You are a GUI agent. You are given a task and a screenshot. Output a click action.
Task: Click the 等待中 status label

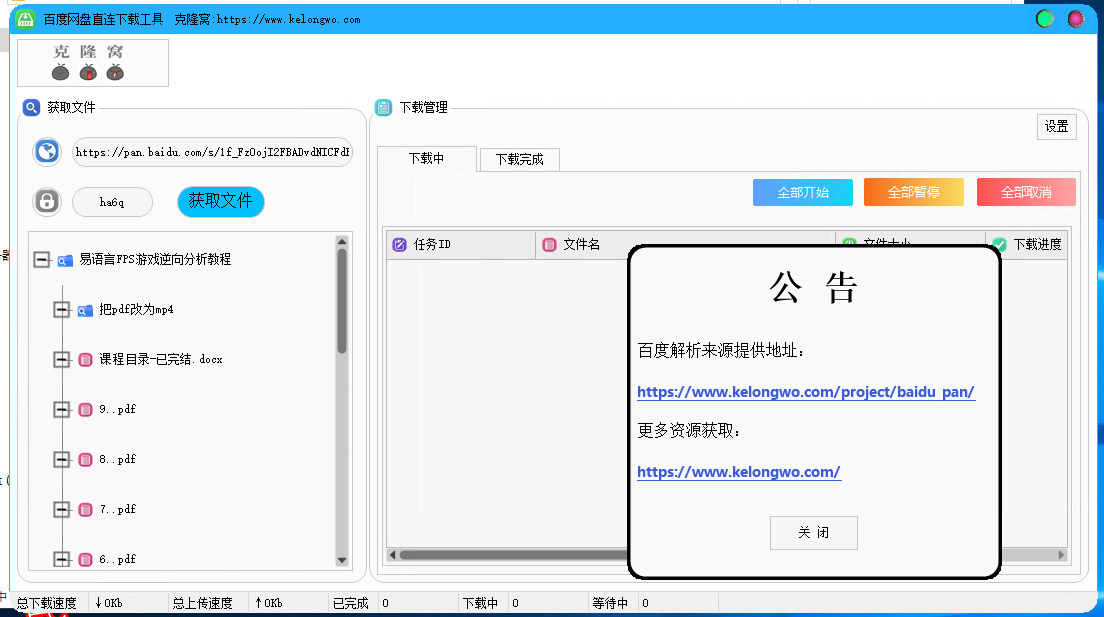pos(610,603)
